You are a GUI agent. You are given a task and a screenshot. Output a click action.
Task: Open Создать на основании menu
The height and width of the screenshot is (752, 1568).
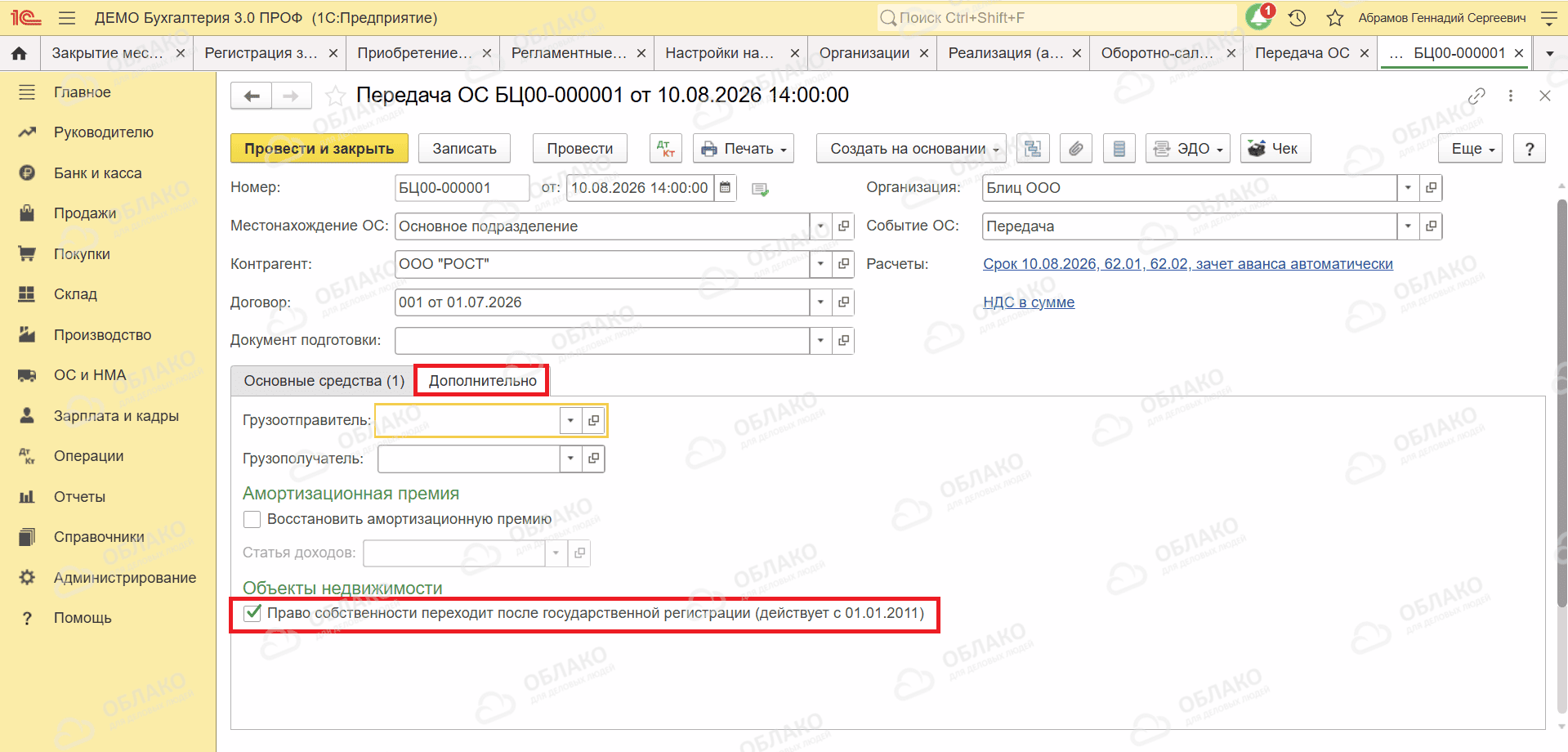[x=911, y=149]
